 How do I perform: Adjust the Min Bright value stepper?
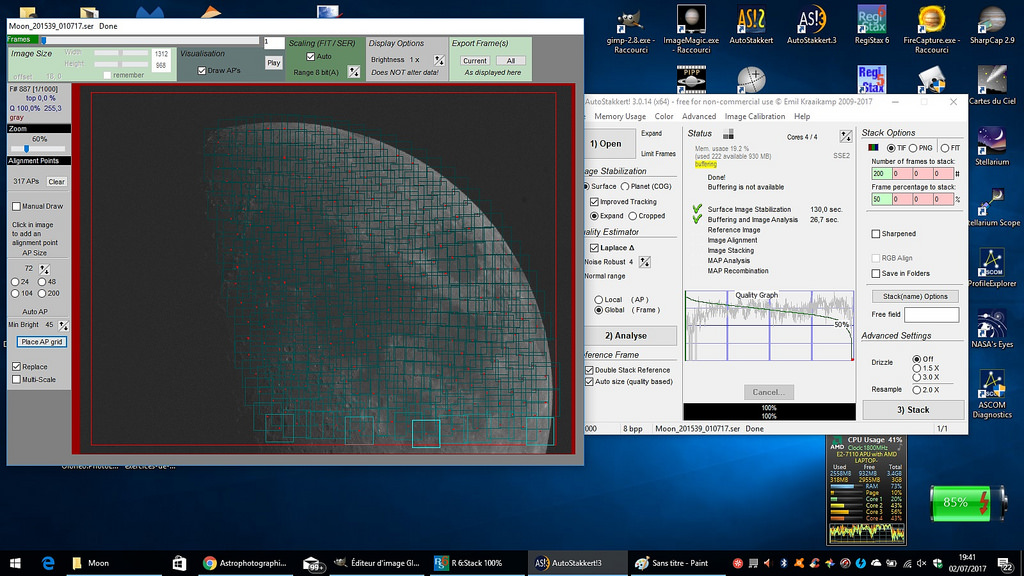[x=63, y=325]
